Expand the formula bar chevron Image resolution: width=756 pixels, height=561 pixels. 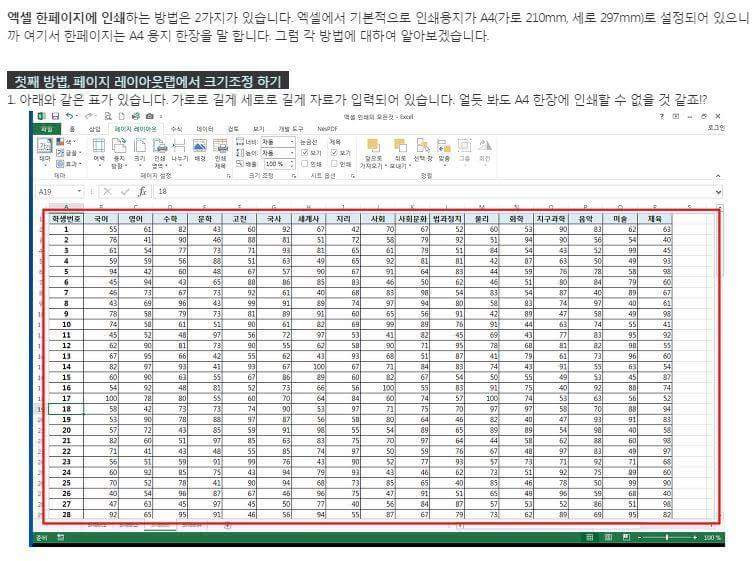pos(719,192)
